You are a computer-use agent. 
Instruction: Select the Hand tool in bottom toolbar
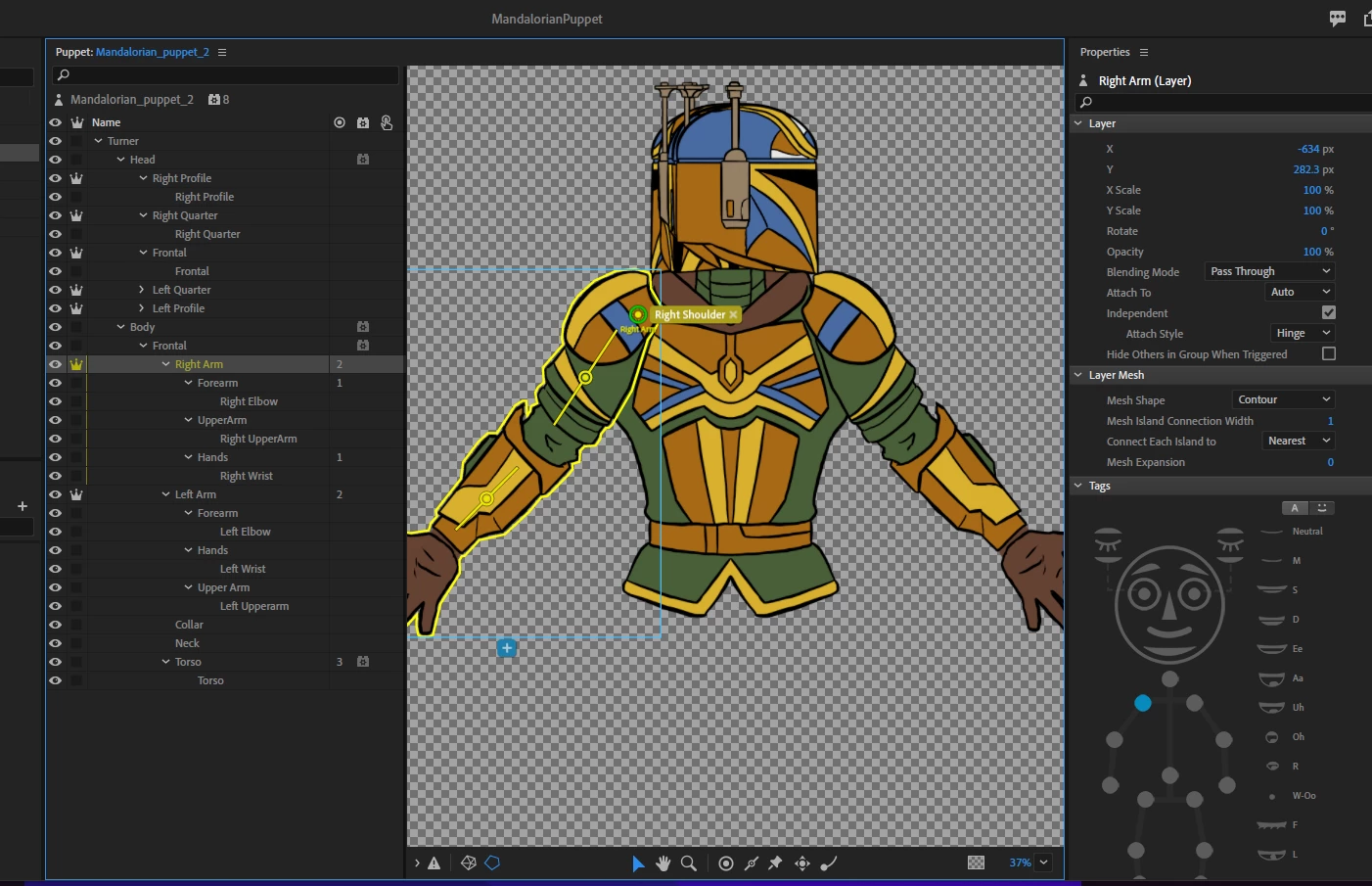[663, 863]
